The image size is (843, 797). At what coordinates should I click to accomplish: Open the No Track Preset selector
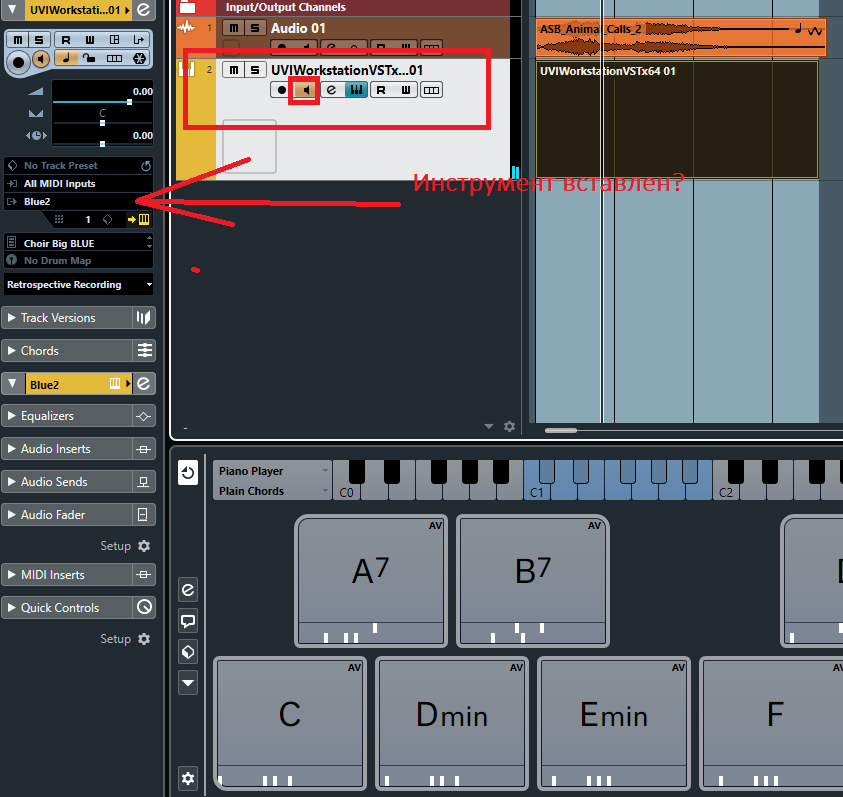tap(78, 166)
